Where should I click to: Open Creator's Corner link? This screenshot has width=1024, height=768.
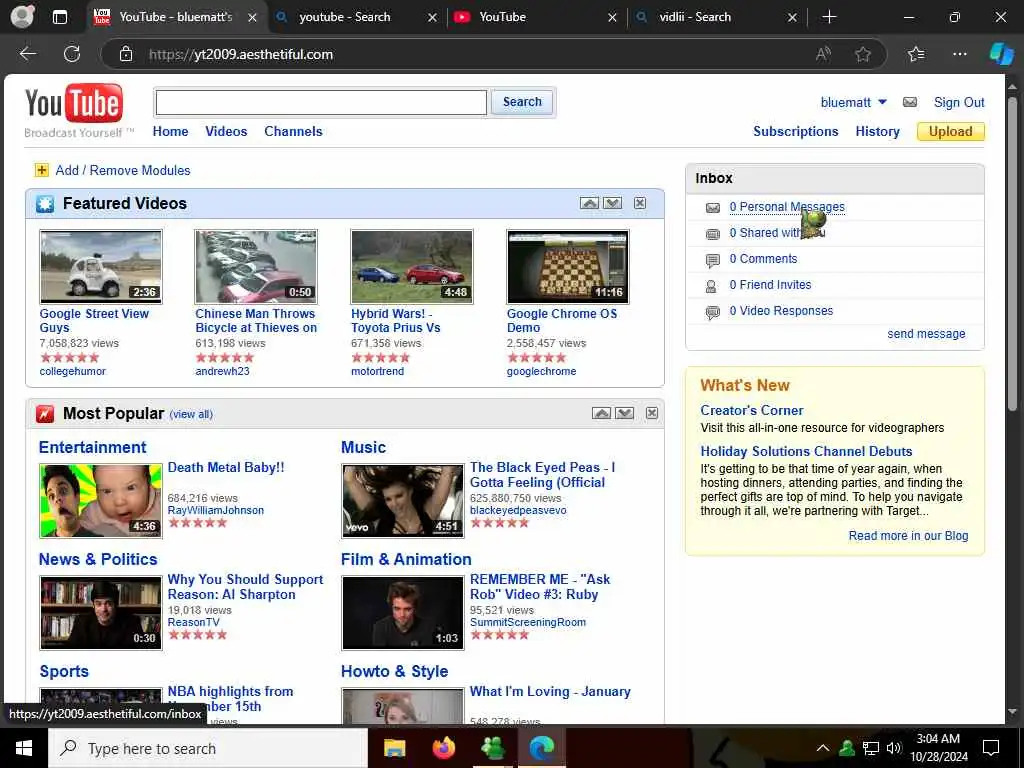[752, 410]
